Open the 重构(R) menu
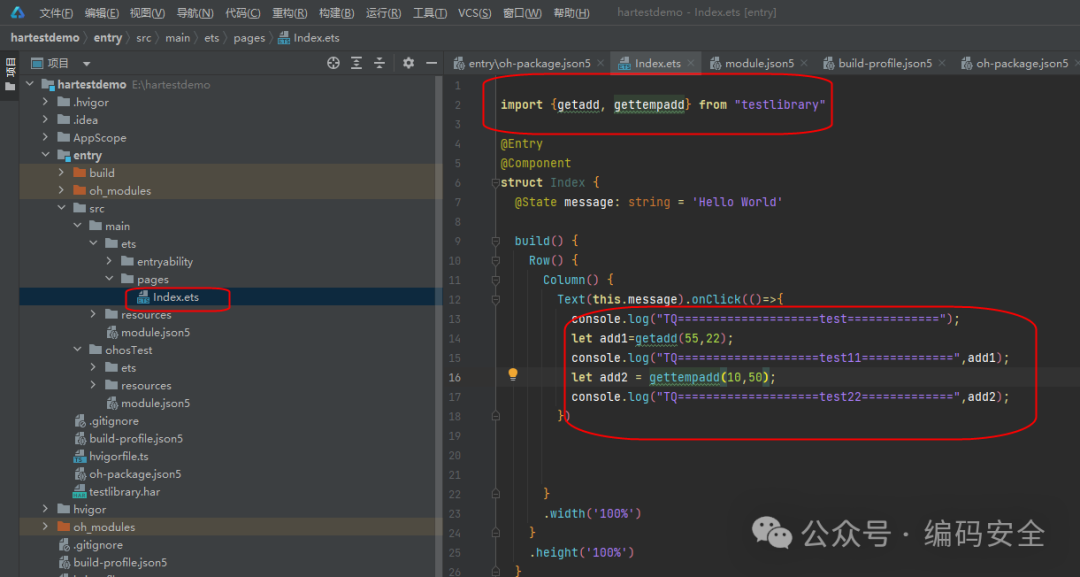Screen dimensions: 1080x577 tap(289, 13)
